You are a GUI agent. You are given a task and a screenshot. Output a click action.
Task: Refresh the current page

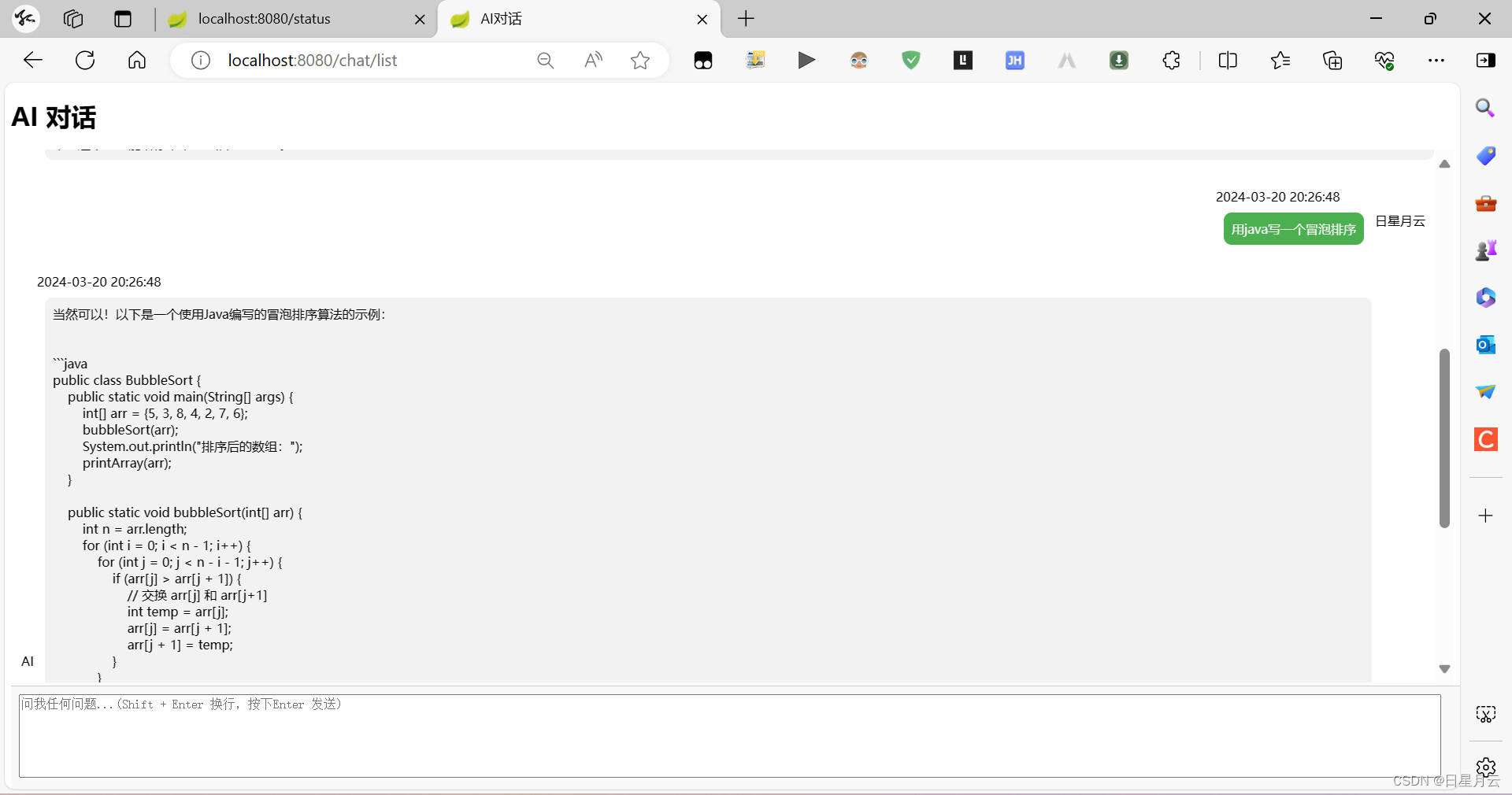85,61
